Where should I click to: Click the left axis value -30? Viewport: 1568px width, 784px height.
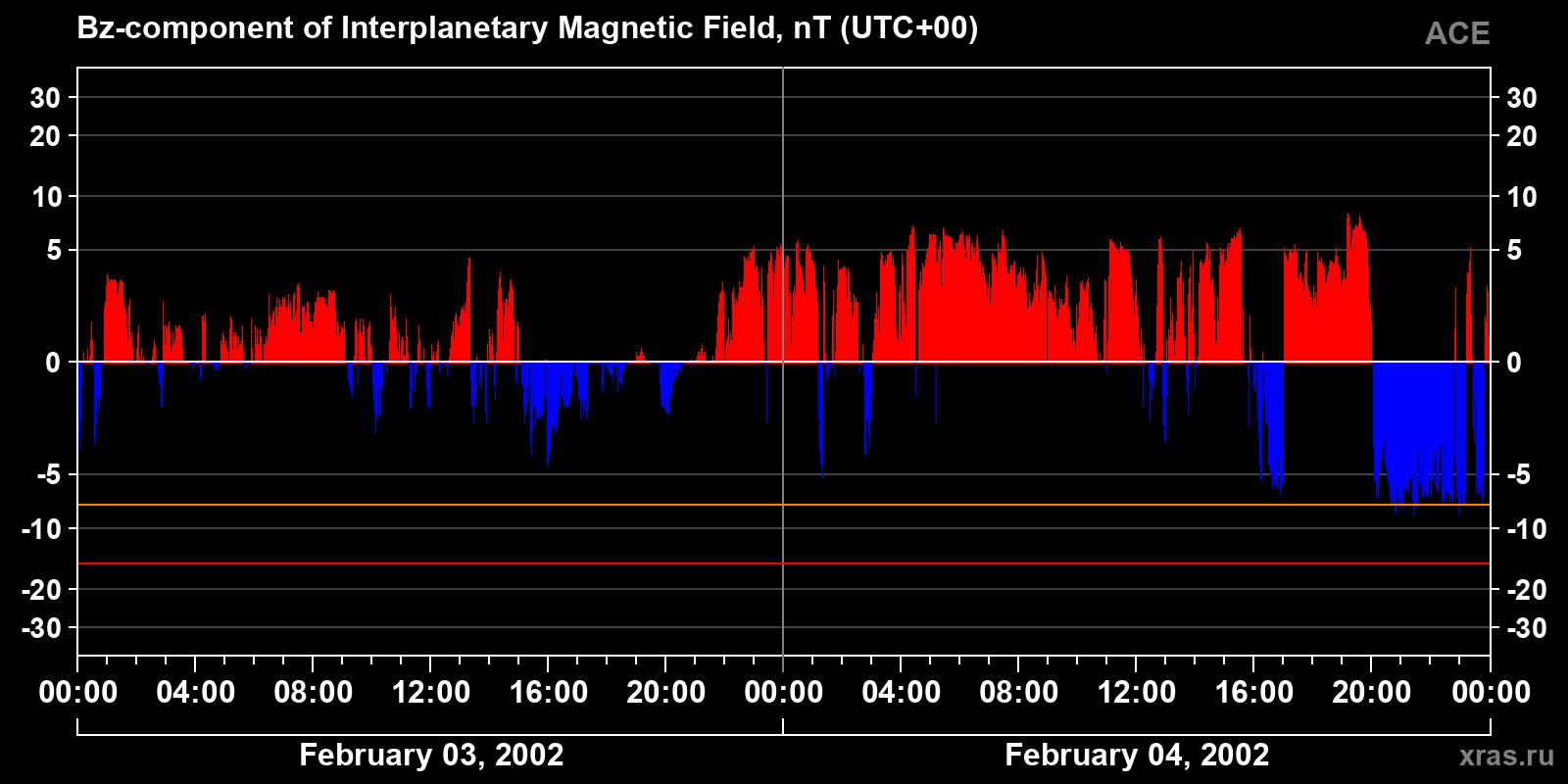coord(41,628)
